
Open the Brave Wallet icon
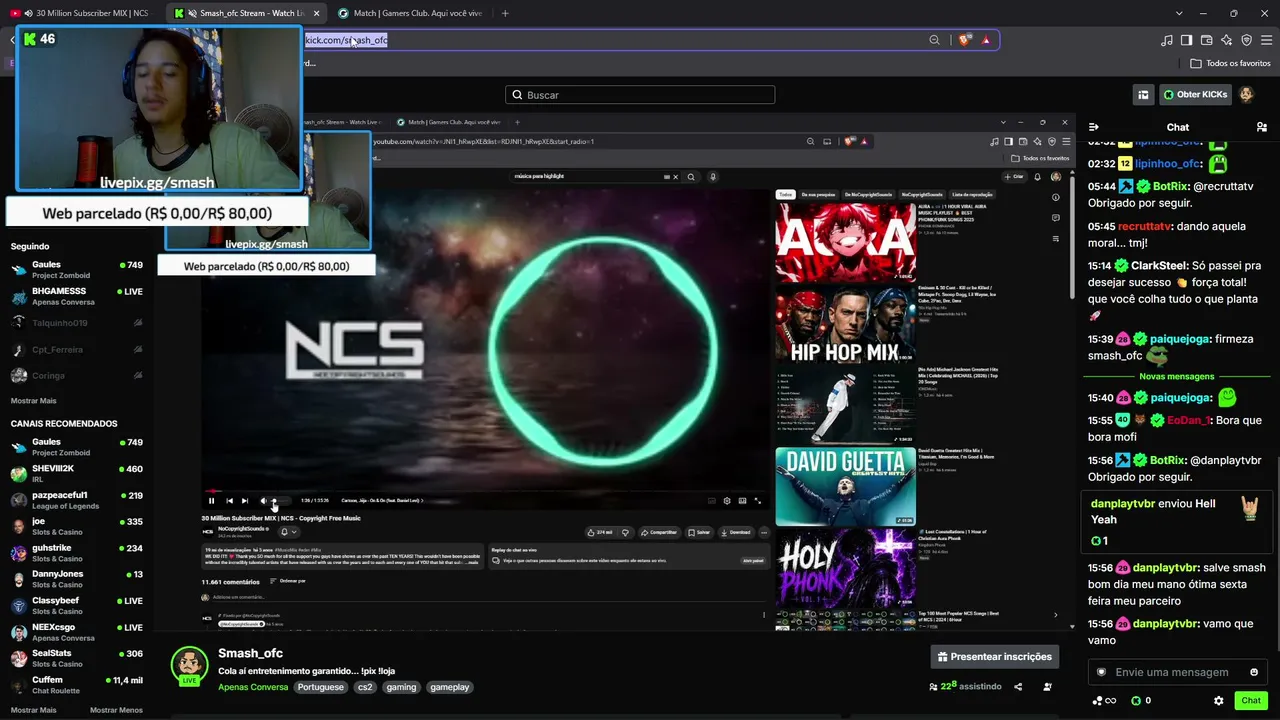(x=1206, y=40)
